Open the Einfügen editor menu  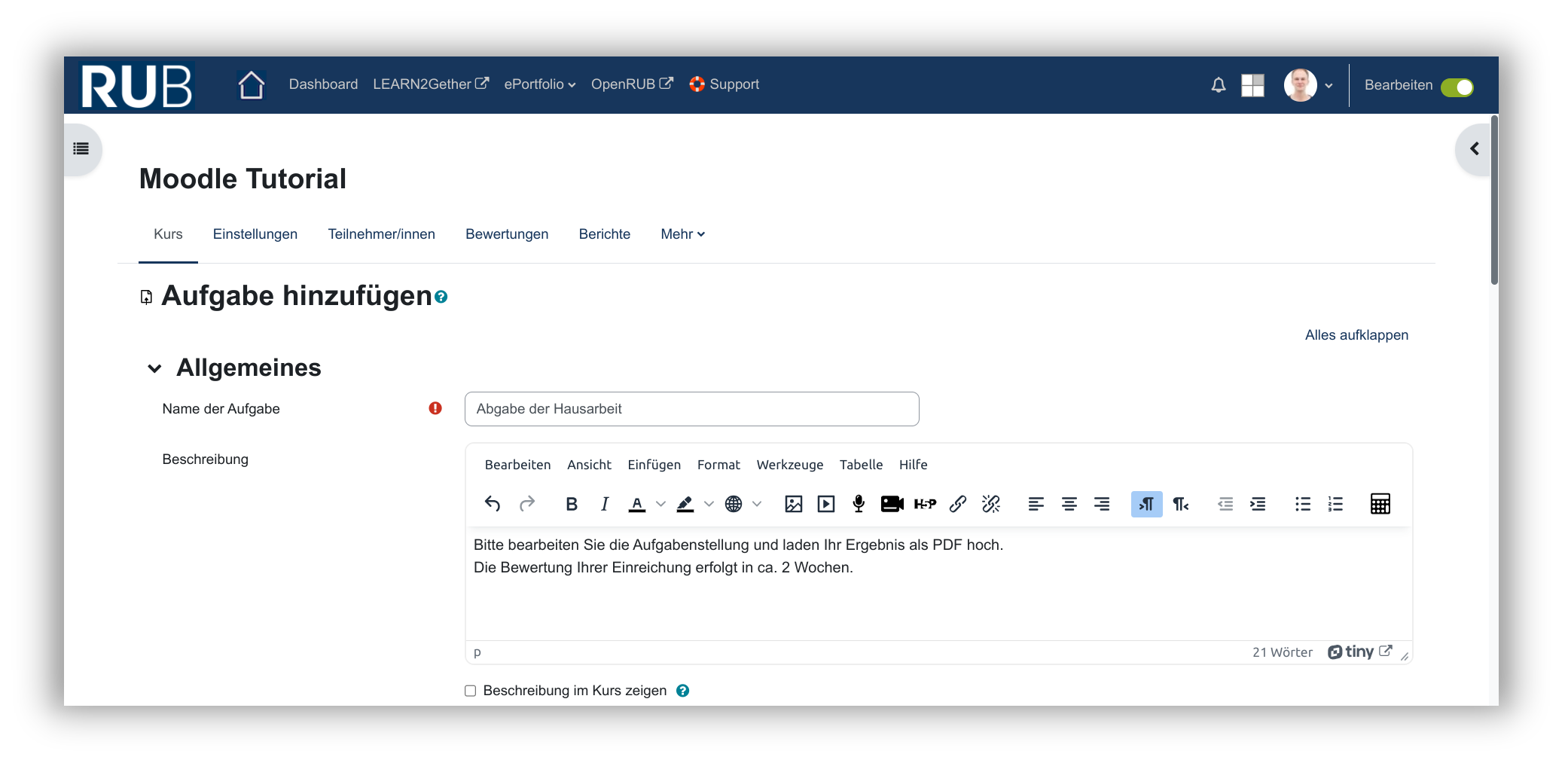coord(654,465)
